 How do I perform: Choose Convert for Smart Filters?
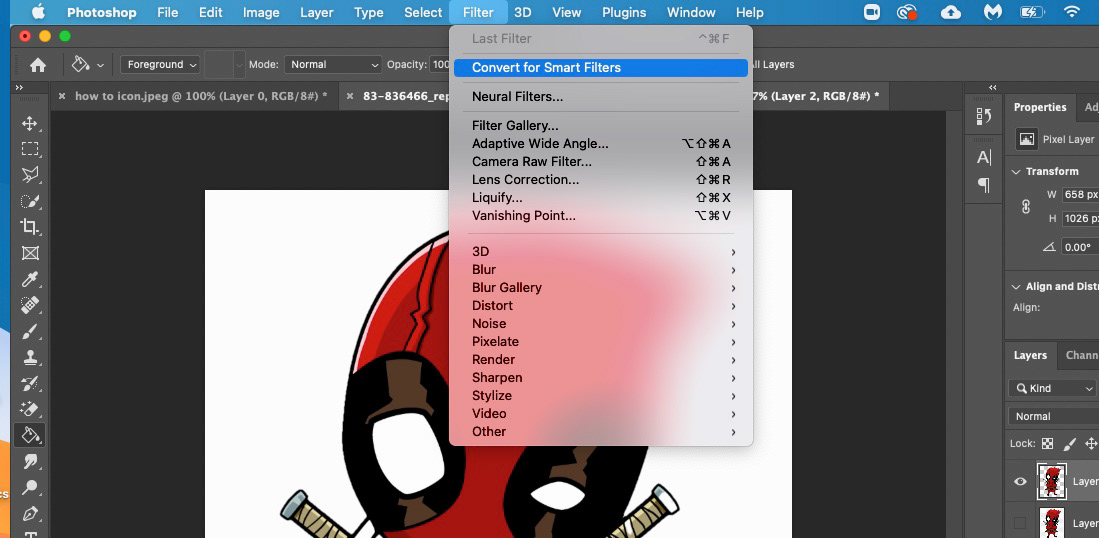tap(601, 68)
